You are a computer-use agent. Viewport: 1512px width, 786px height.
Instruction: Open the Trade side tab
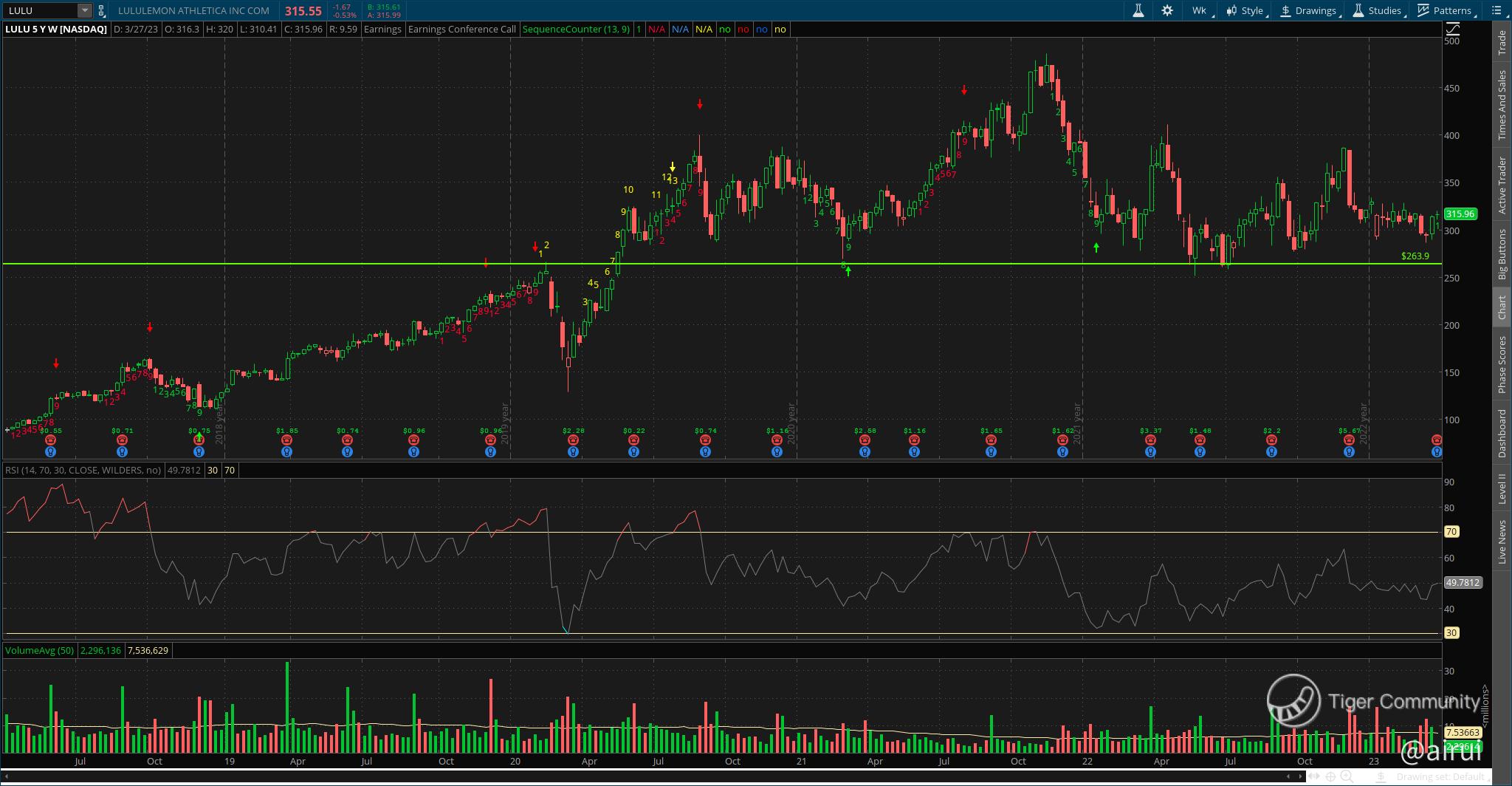pos(1502,42)
